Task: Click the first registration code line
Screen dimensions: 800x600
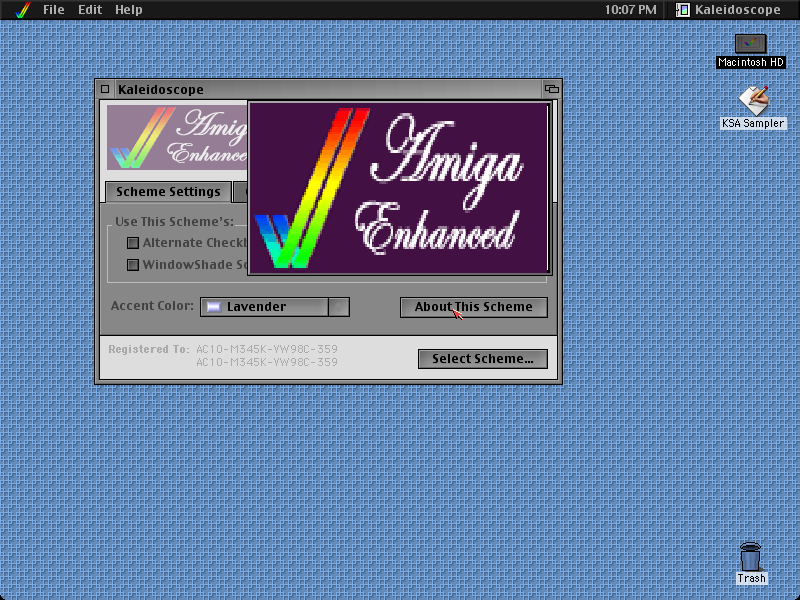Action: click(x=267, y=349)
